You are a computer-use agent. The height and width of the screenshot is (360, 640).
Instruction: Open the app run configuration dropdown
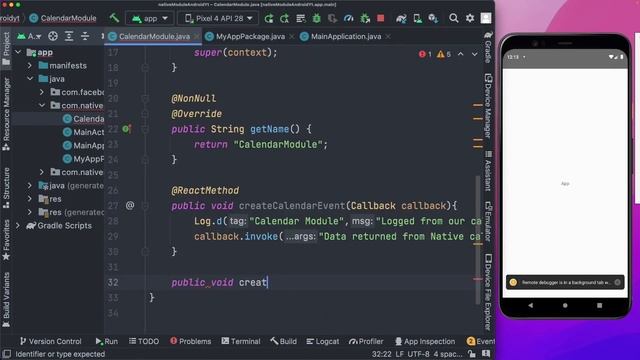coord(150,18)
